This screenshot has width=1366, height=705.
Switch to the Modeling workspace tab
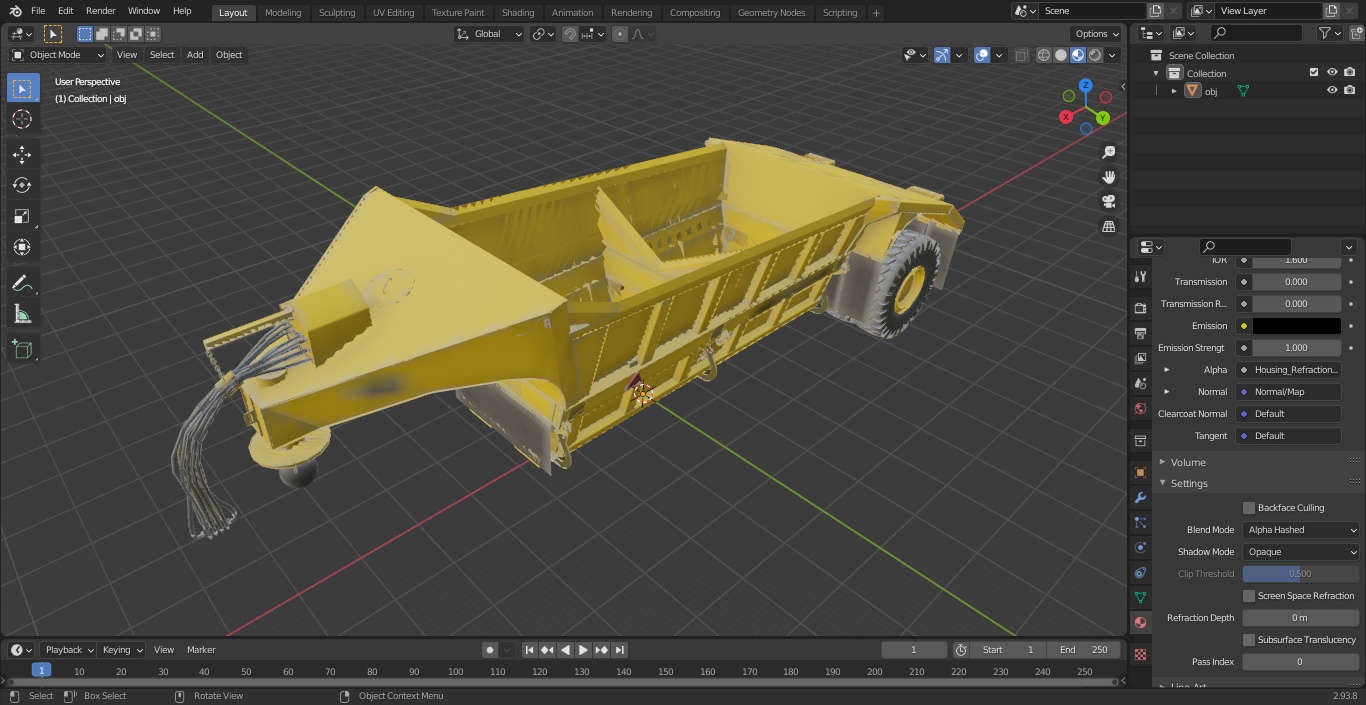(x=283, y=12)
